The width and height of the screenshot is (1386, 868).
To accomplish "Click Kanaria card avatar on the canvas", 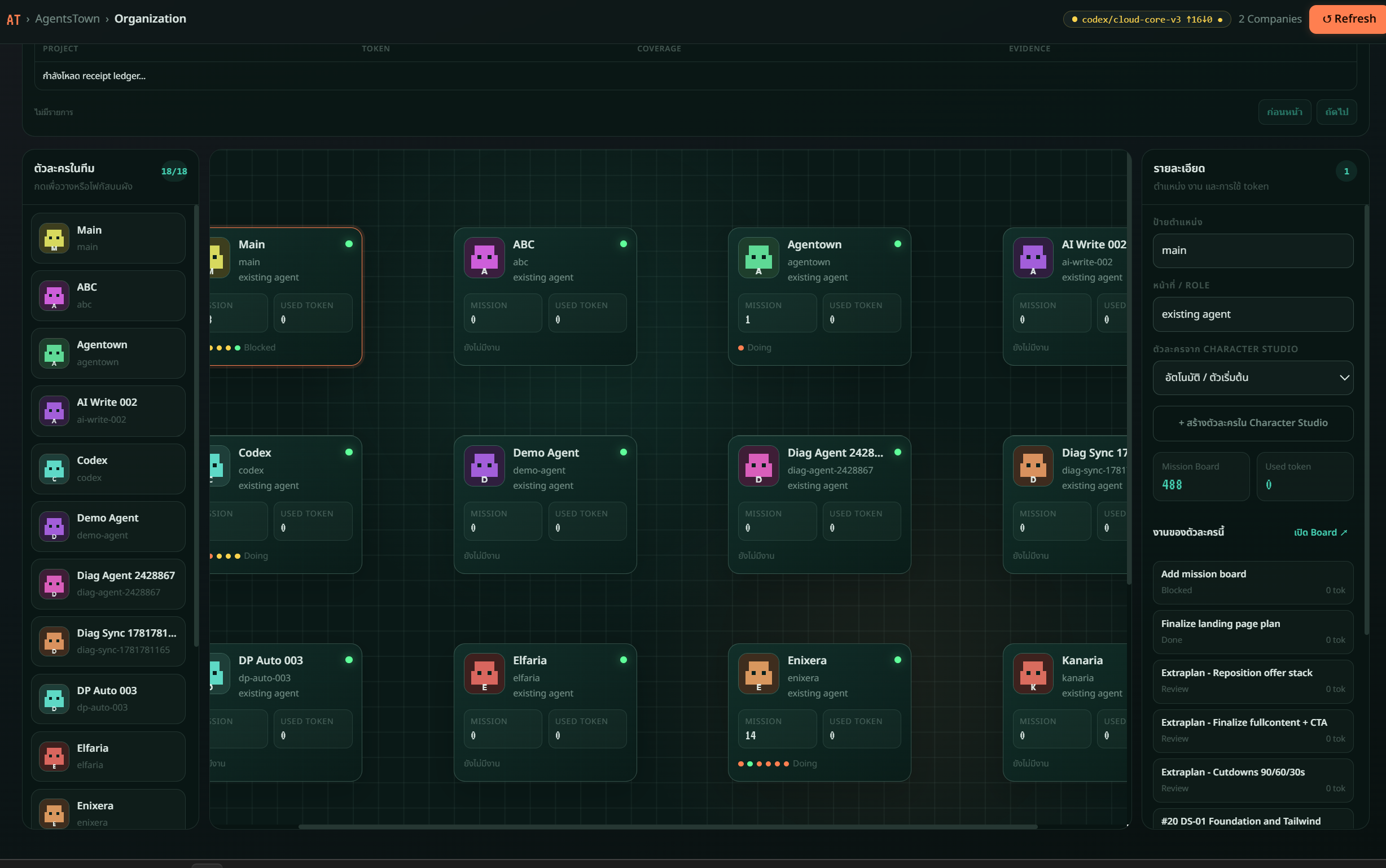I will (x=1033, y=673).
